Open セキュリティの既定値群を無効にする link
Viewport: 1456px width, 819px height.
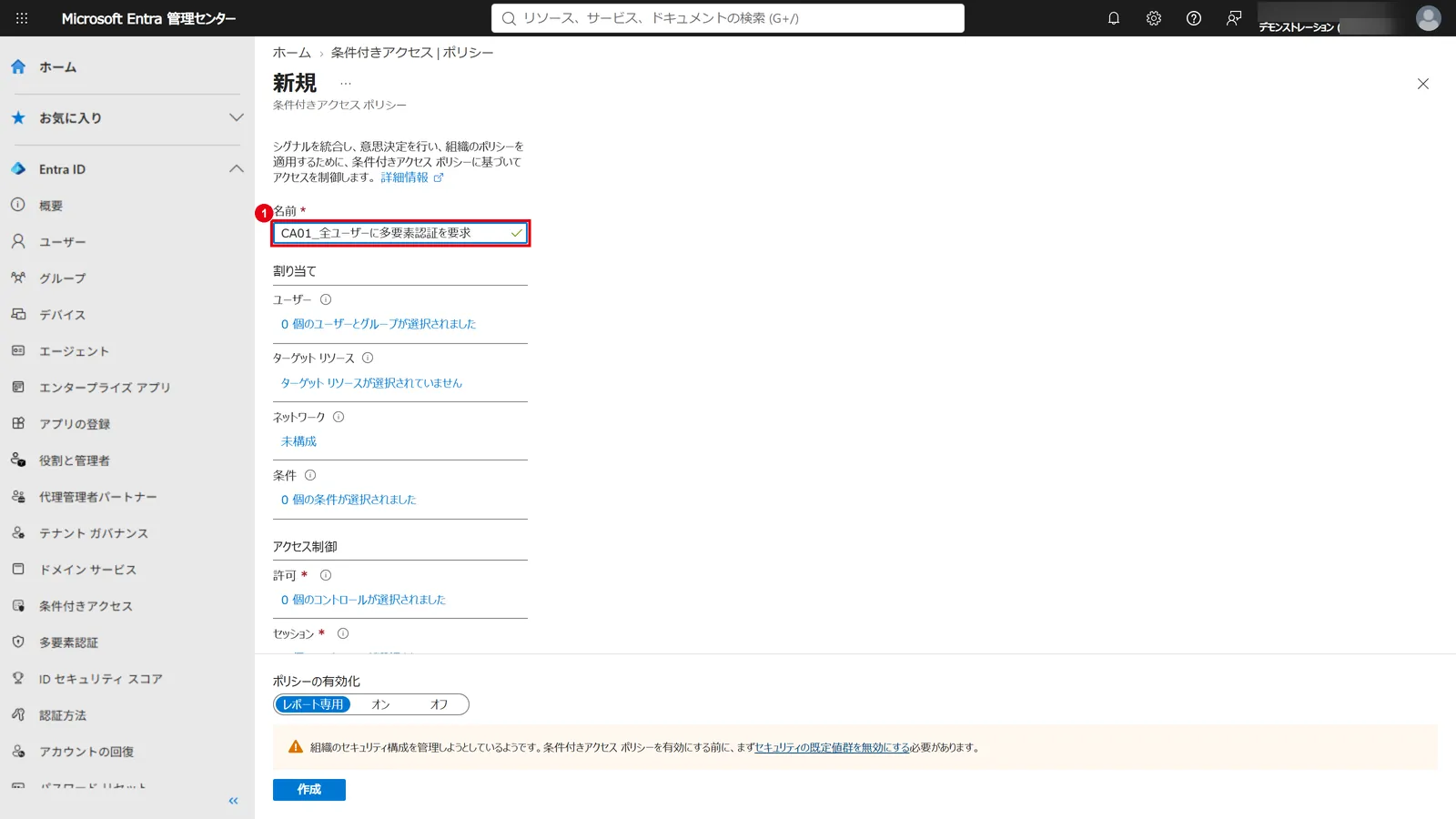[832, 747]
